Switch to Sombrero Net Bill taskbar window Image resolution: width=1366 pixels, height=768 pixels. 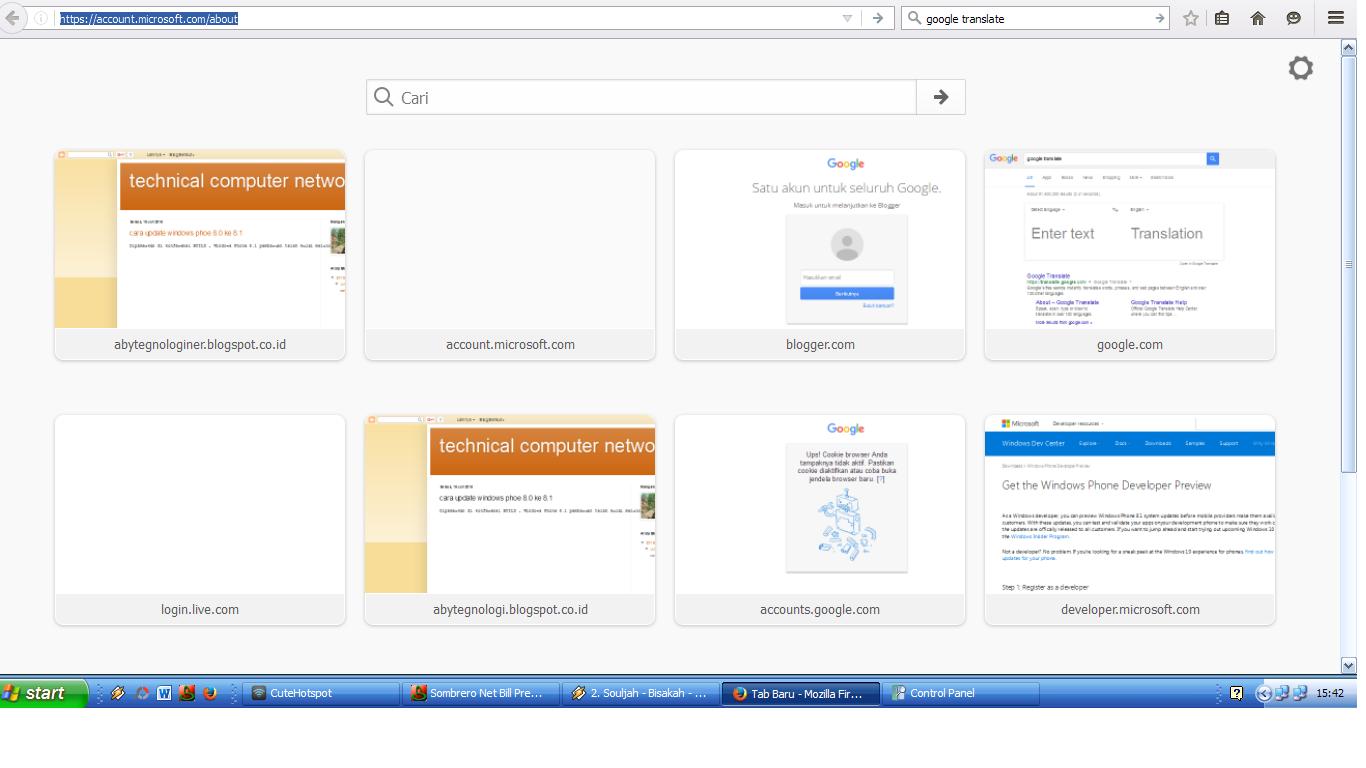tap(482, 693)
